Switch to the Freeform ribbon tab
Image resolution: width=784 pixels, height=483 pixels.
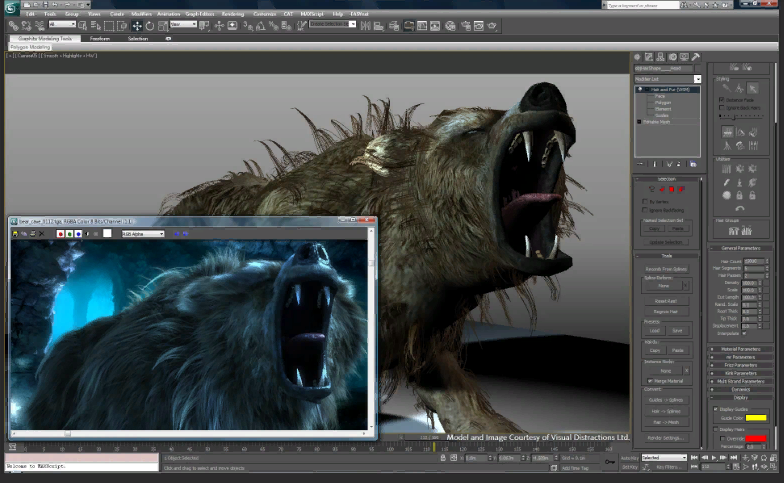[x=100, y=38]
